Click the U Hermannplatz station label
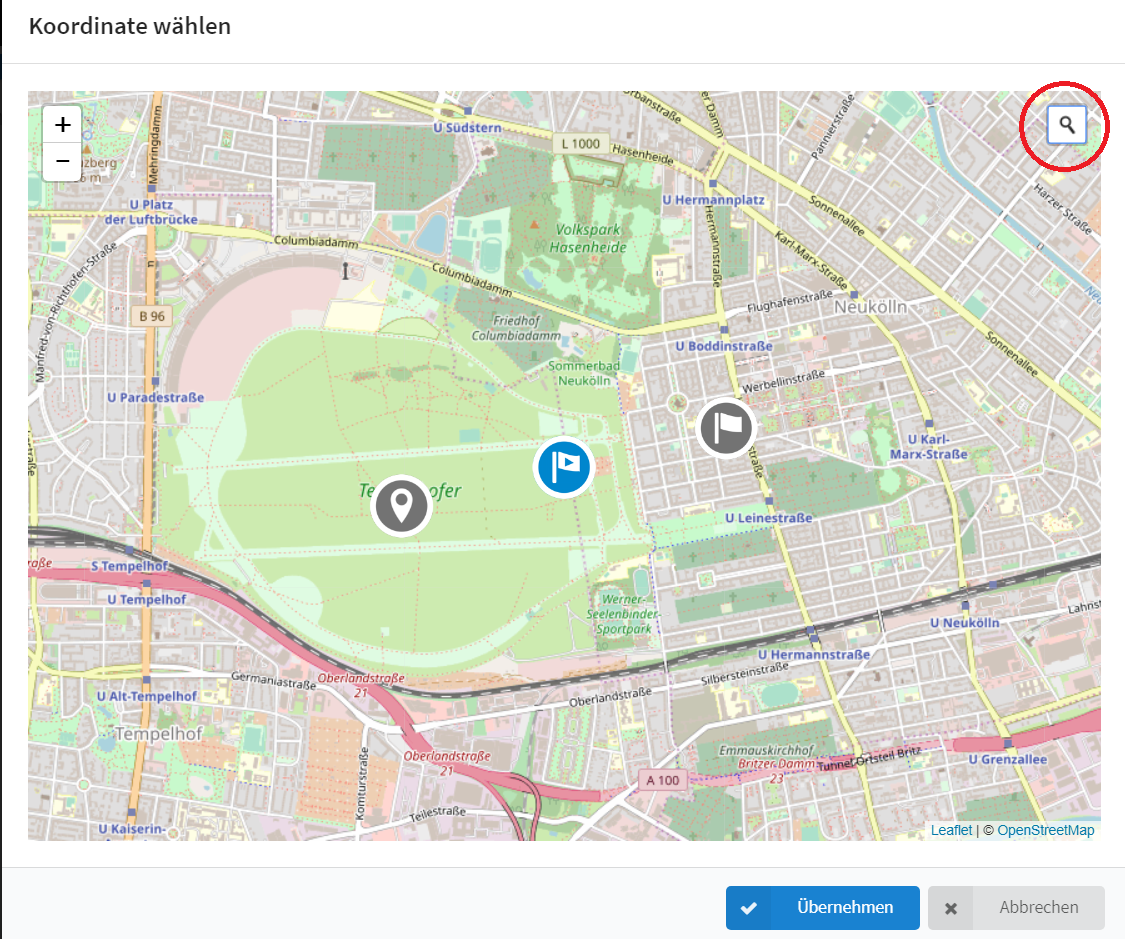Image resolution: width=1125 pixels, height=939 pixels. [713, 199]
